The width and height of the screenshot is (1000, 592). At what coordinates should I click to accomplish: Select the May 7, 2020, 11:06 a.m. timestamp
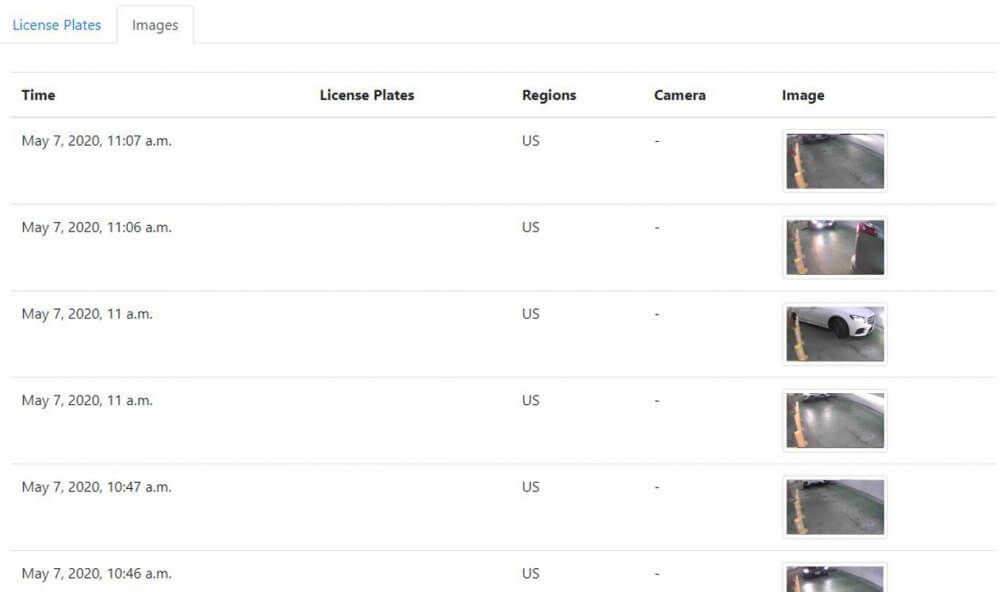click(96, 228)
